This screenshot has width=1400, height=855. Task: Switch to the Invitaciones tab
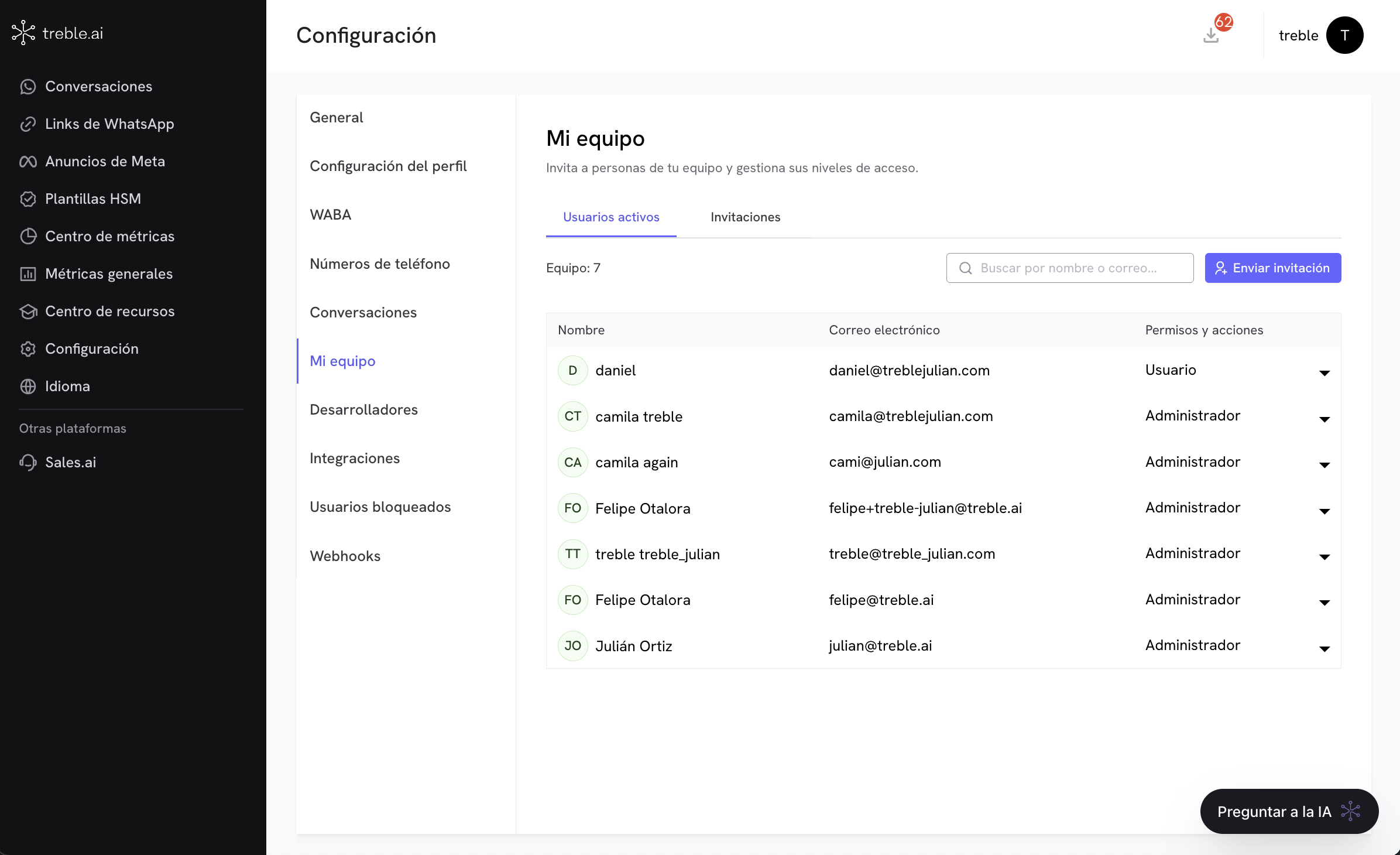745,217
